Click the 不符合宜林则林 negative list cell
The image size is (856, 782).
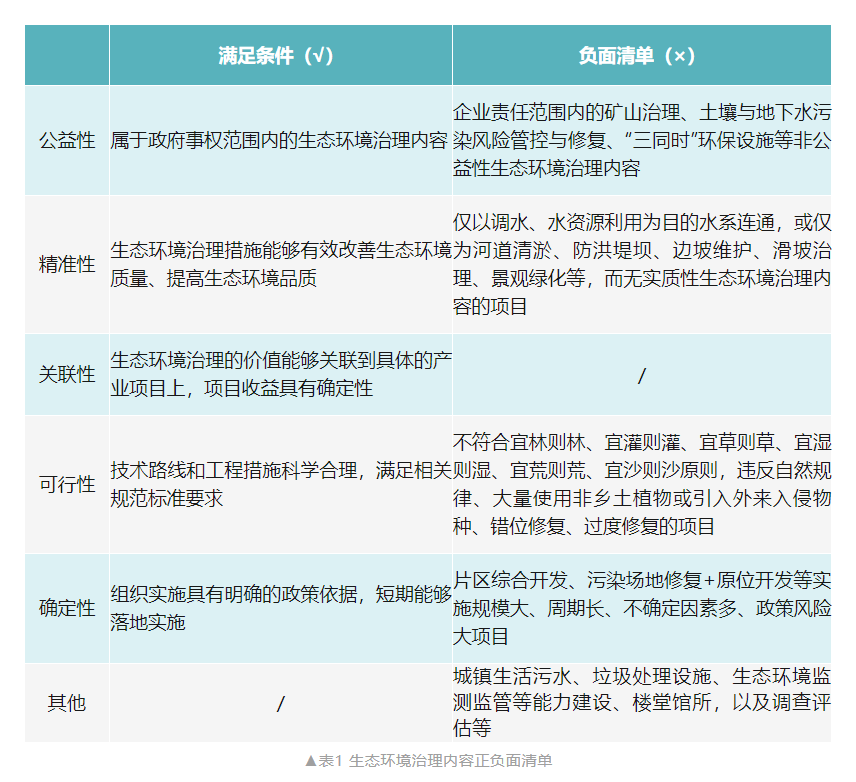641,484
